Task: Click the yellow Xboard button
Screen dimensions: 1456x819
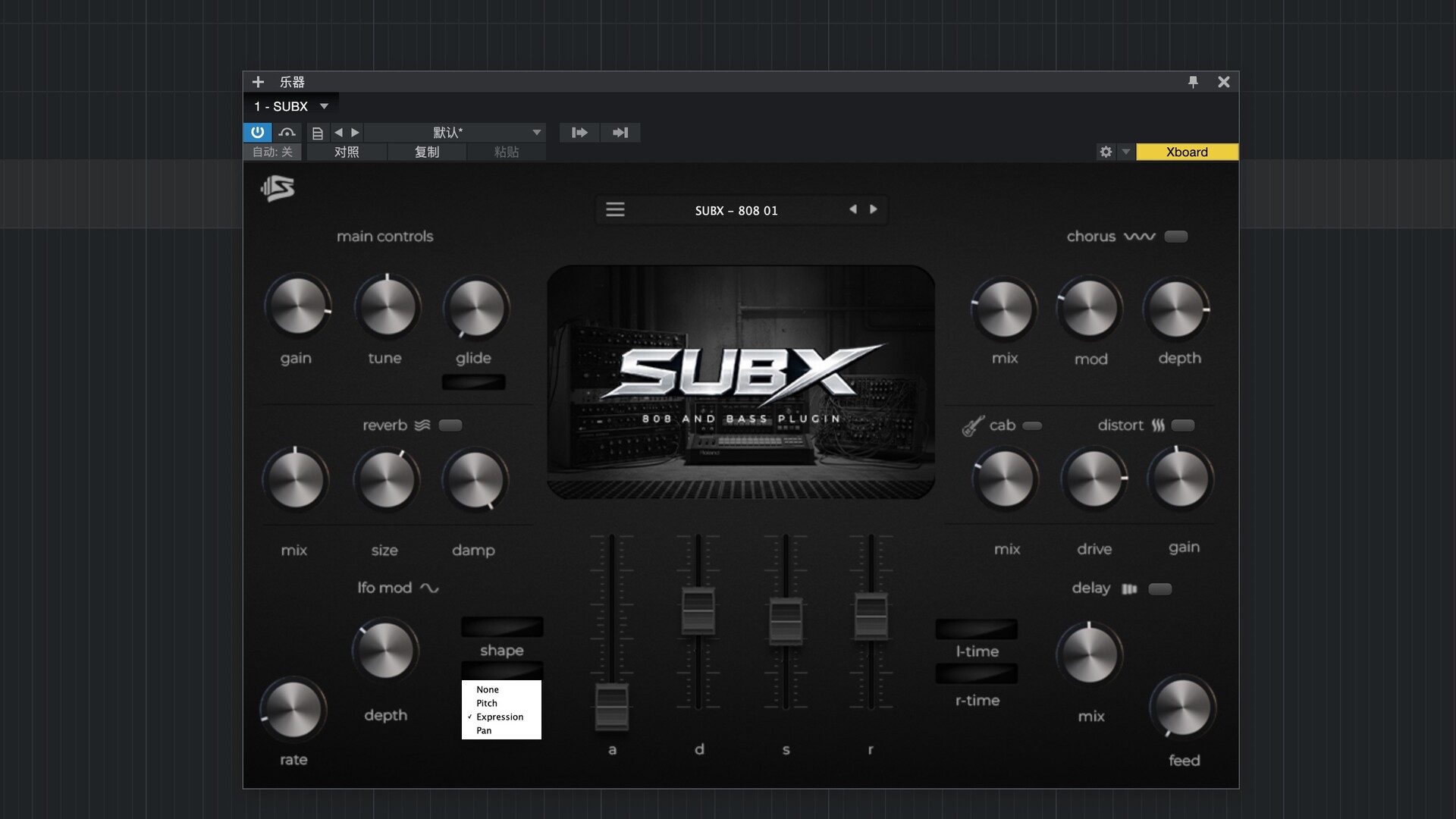Action: coord(1187,152)
